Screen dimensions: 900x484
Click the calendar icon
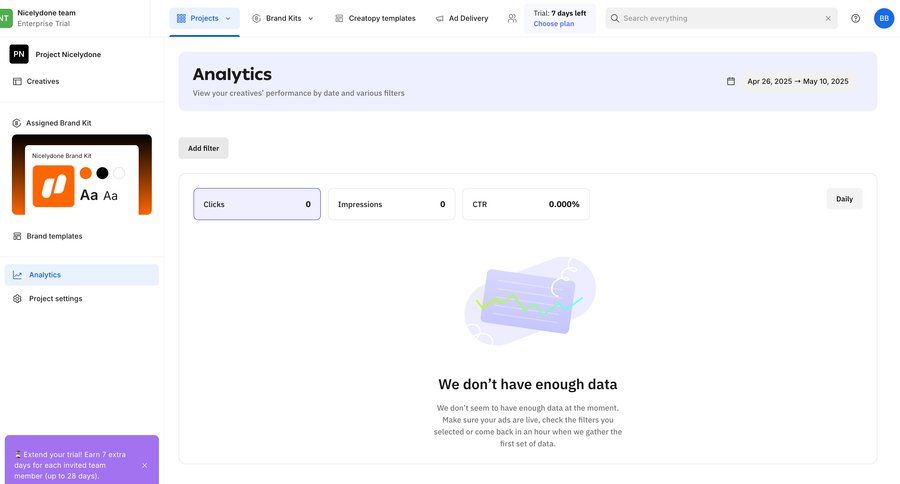pyautogui.click(x=731, y=82)
